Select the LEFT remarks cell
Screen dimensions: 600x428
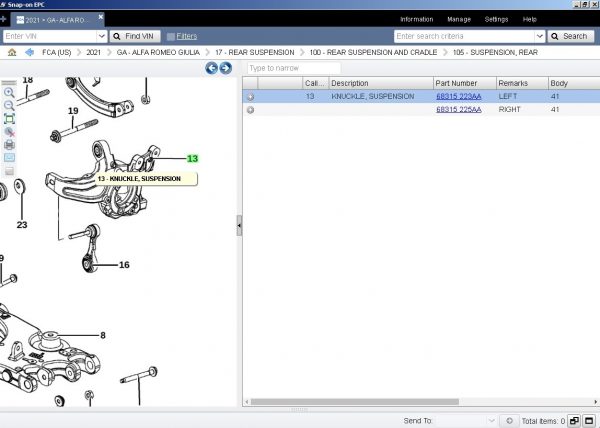point(508,96)
